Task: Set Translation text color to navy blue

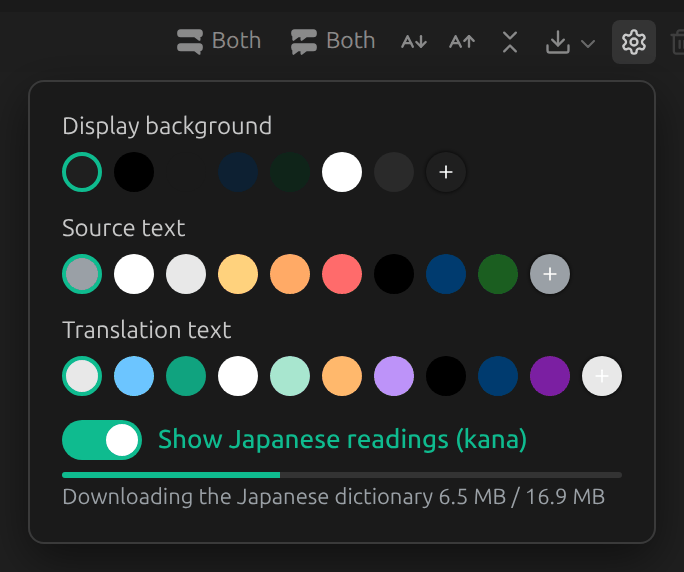Action: pos(498,376)
